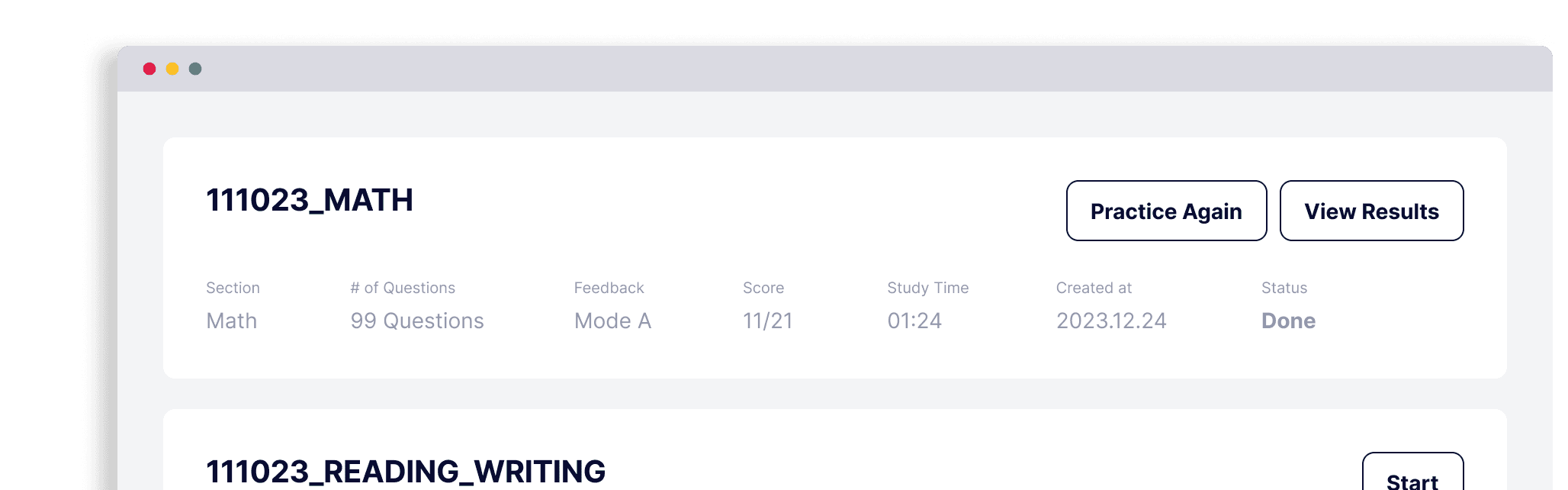Viewport: 1568px width, 490px height.
Task: Click the 99 Questions value
Action: point(417,321)
